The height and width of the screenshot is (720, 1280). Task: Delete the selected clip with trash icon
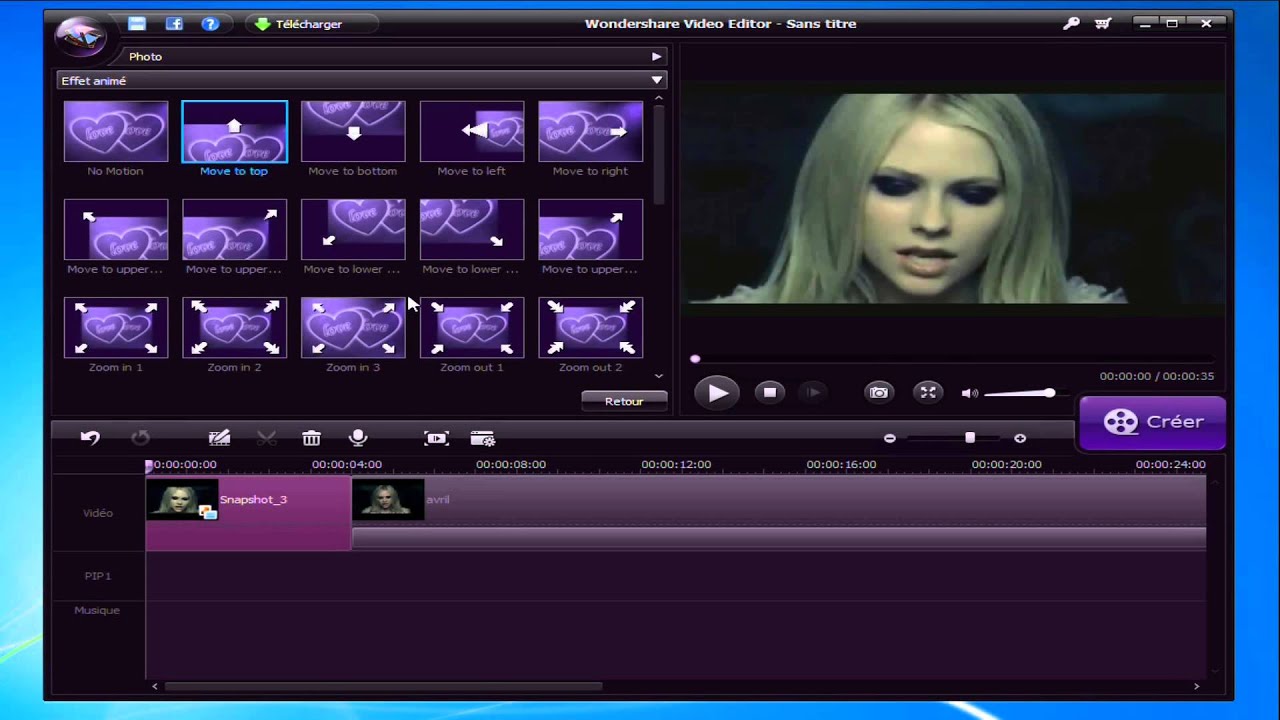[312, 438]
